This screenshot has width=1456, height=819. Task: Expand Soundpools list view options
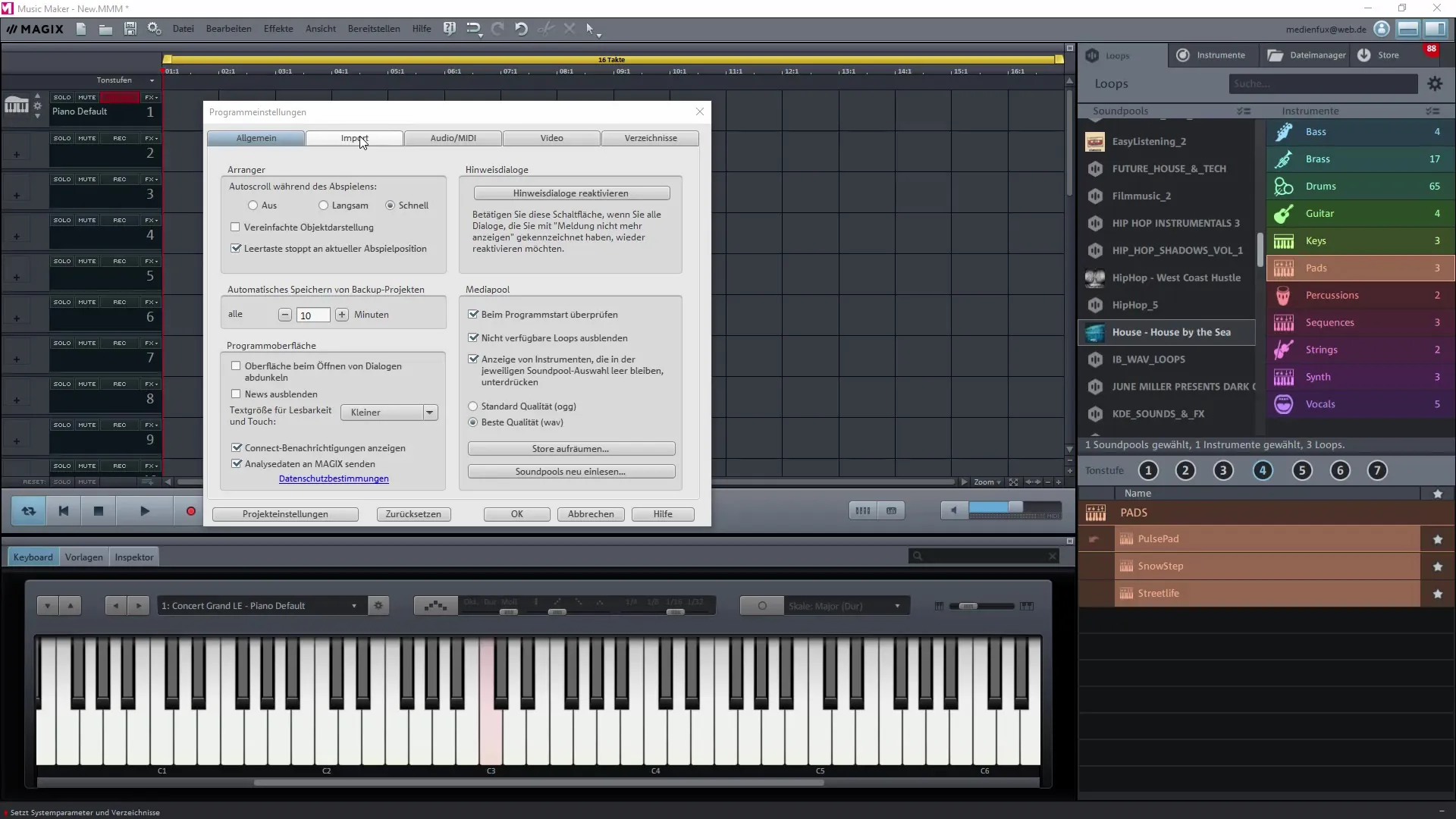(1244, 111)
